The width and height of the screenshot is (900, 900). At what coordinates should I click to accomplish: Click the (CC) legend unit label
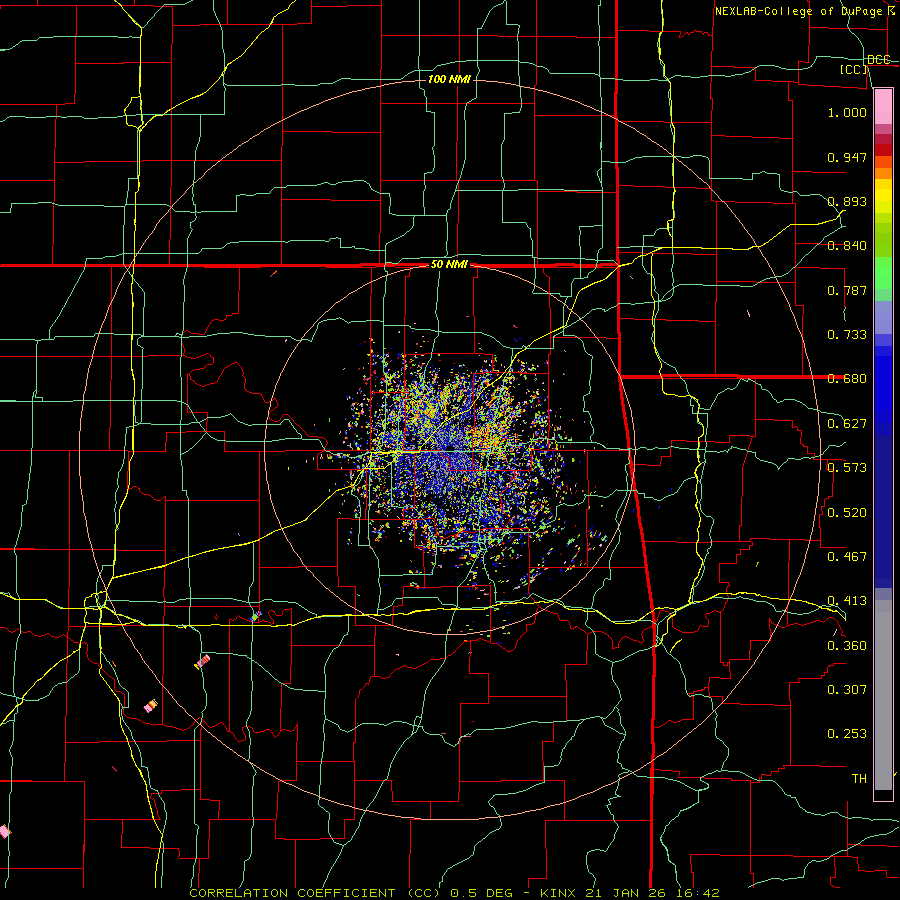pos(854,69)
